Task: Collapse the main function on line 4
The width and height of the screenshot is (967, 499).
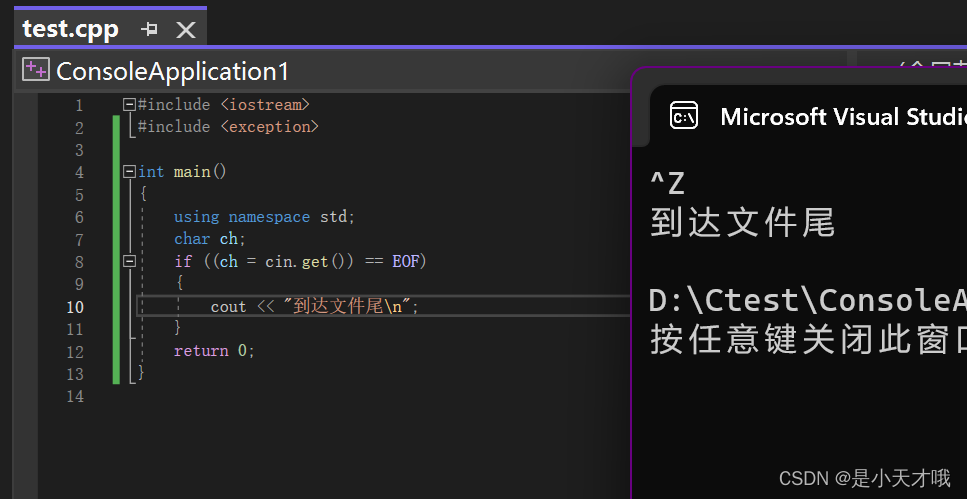Action: pos(129,171)
